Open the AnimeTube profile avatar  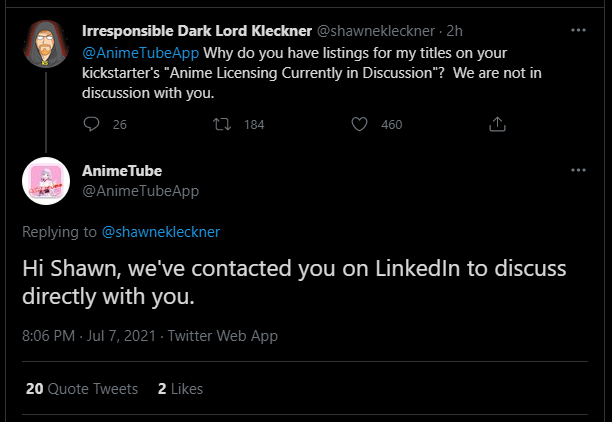pyautogui.click(x=45, y=181)
